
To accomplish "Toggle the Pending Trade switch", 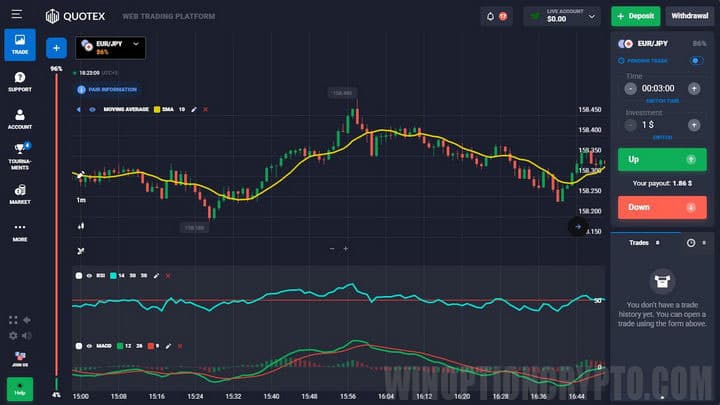I will [696, 61].
